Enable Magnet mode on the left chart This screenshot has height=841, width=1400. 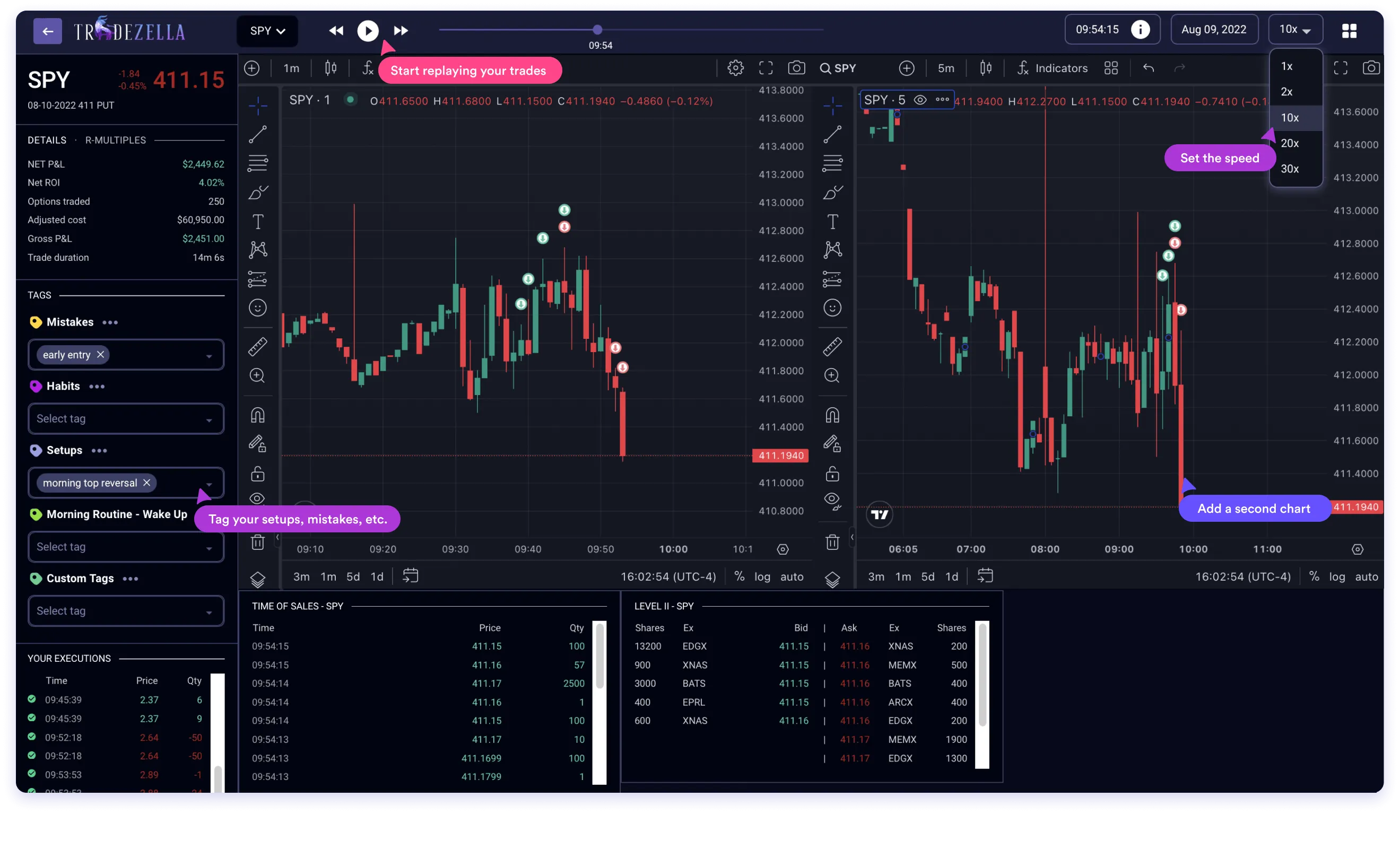tap(258, 415)
